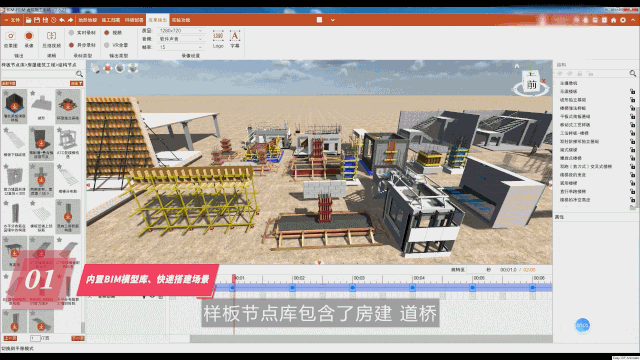
Task: Open the right orange filter button in the library
Action: pyautogui.click(x=77, y=83)
